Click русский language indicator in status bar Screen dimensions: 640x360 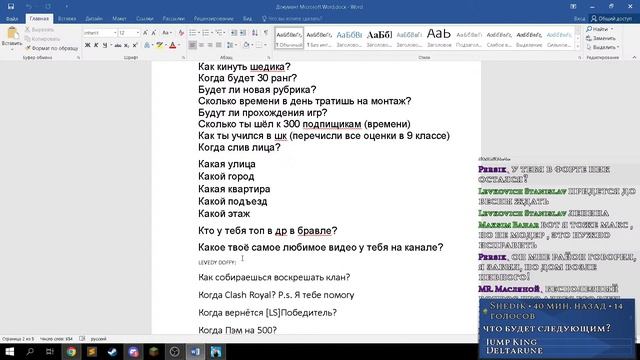(98, 339)
